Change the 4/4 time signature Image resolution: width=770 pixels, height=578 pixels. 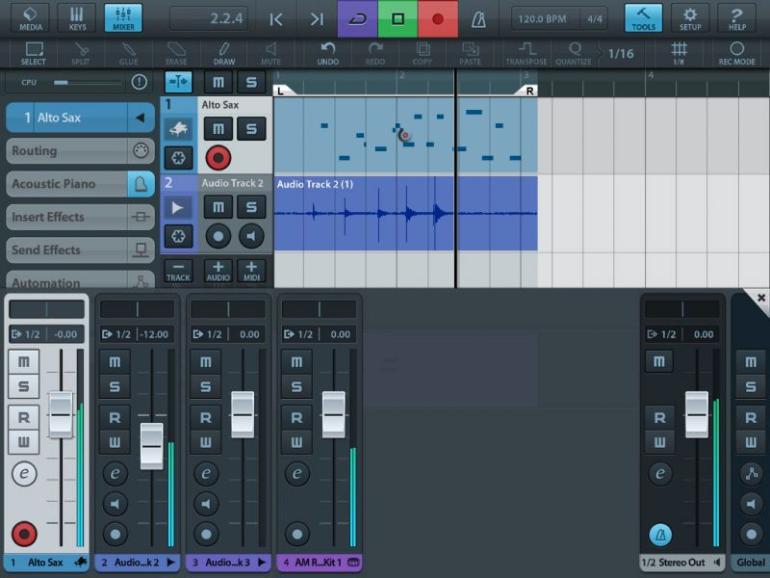click(x=594, y=19)
